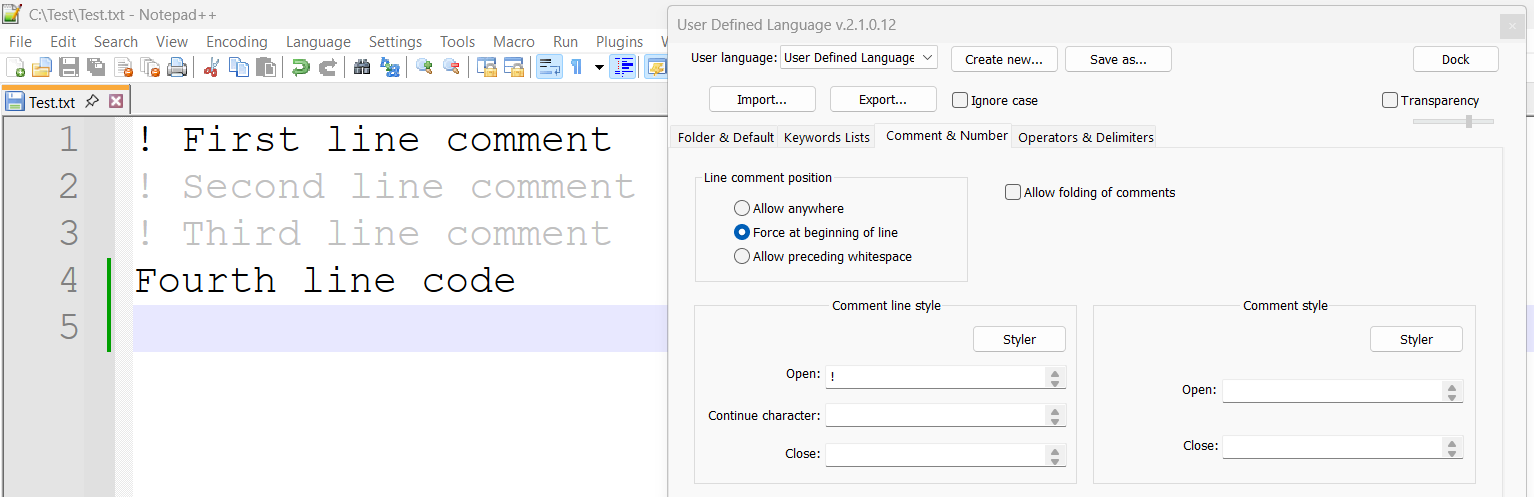Toggle word wrap toolbar icon
Viewport: 1534px width, 497px height.
click(x=549, y=68)
